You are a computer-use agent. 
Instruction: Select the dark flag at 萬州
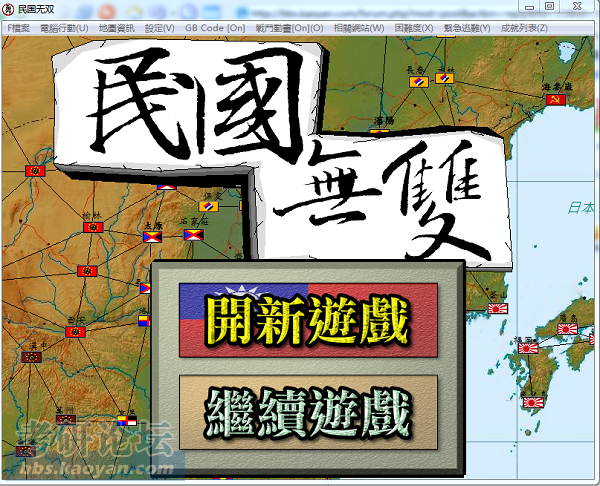point(66,420)
